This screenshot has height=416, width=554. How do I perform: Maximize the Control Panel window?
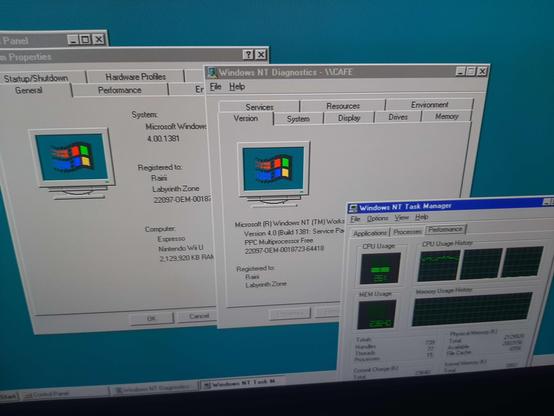(x=85, y=39)
